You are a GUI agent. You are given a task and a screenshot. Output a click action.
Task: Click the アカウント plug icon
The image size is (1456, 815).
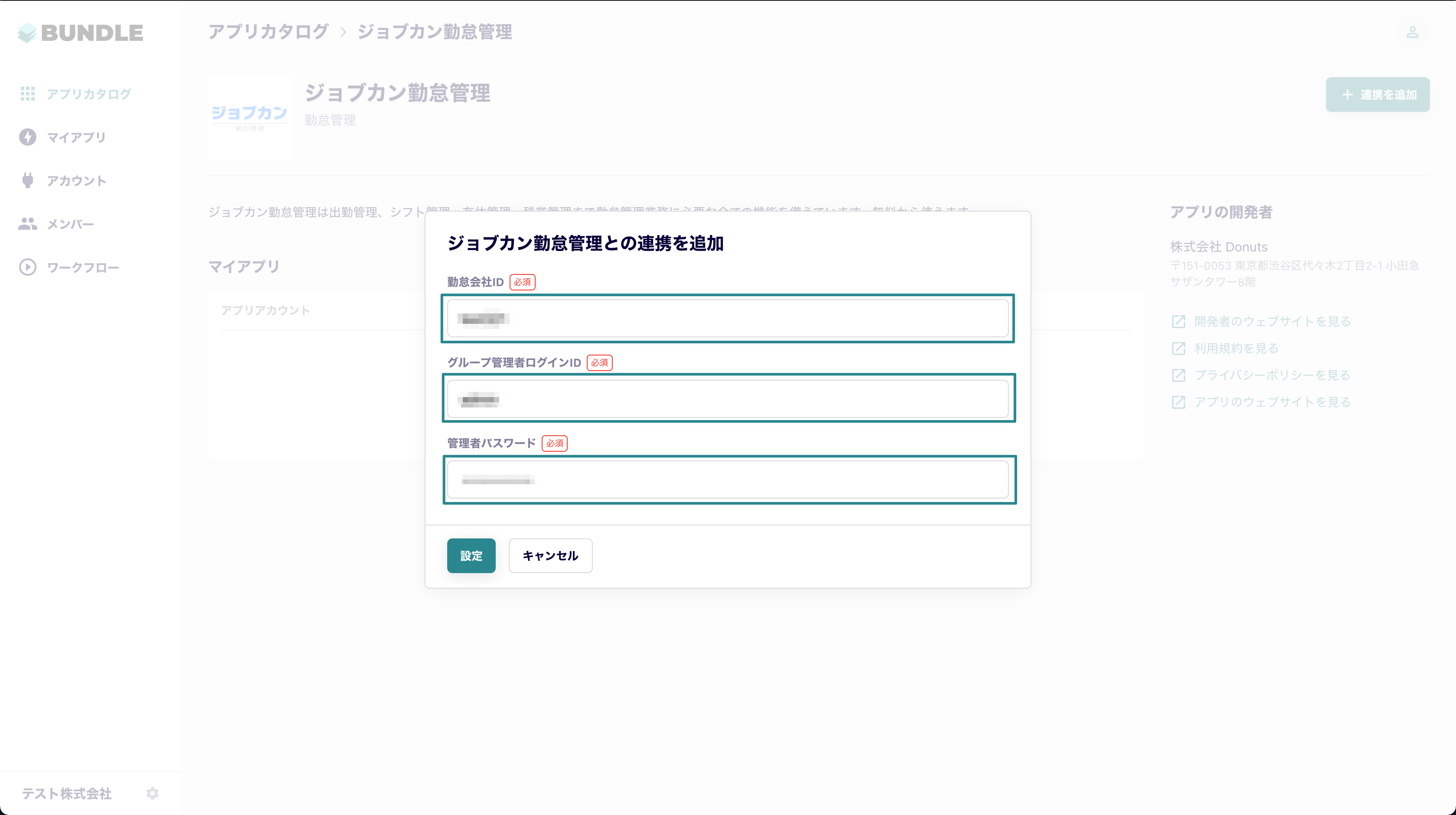[x=28, y=180]
